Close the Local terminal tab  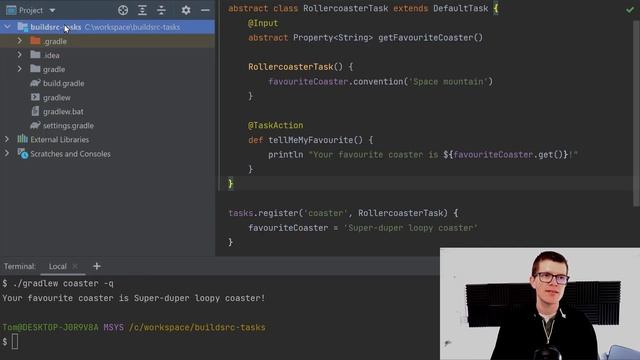pyautogui.click(x=75, y=266)
